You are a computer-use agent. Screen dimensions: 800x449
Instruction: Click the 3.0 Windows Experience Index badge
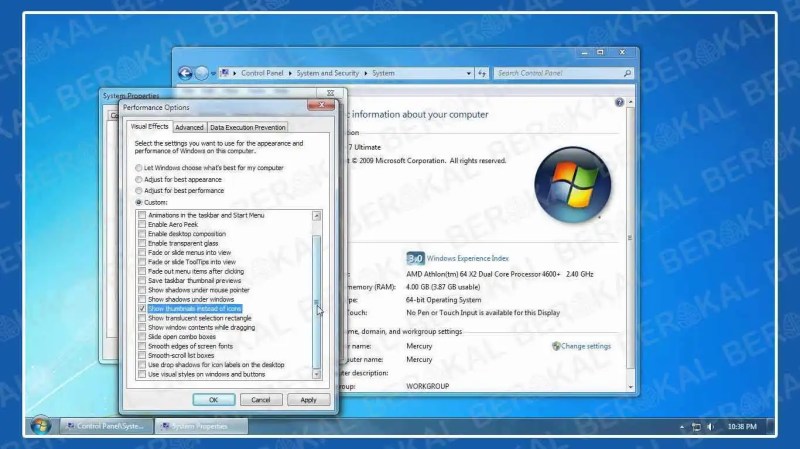[x=415, y=258]
